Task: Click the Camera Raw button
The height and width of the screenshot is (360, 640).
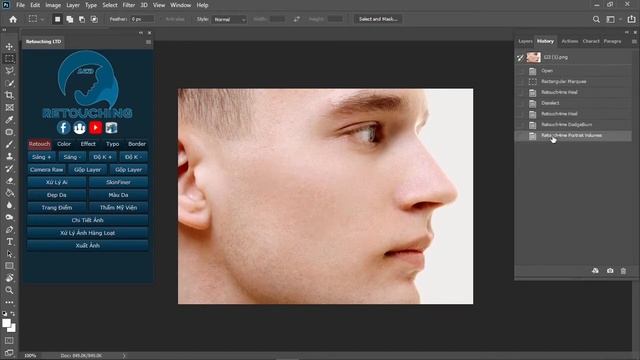Action: (x=47, y=169)
